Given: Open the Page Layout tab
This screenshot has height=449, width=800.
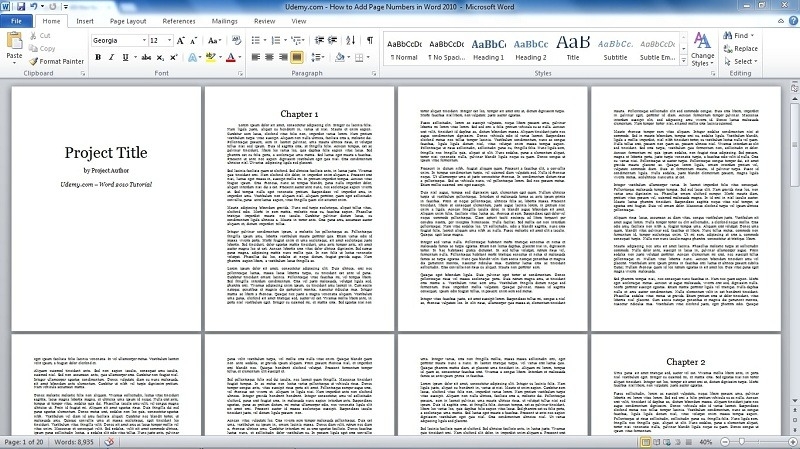Looking at the screenshot, I should pyautogui.click(x=128, y=21).
